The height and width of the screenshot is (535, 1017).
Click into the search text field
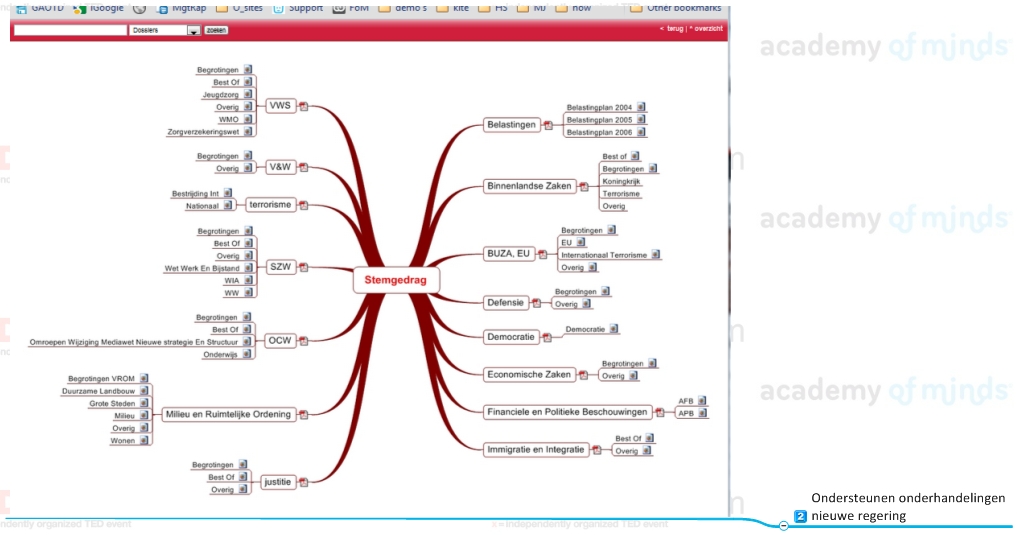(70, 30)
